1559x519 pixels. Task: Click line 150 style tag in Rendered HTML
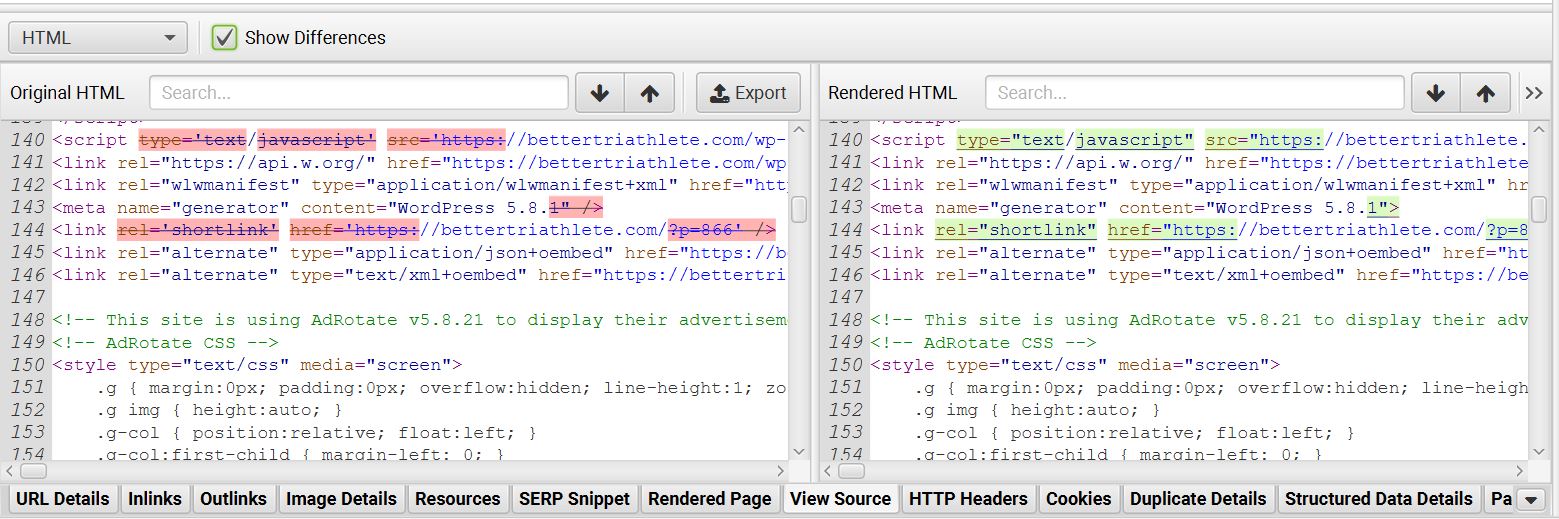point(1075,365)
